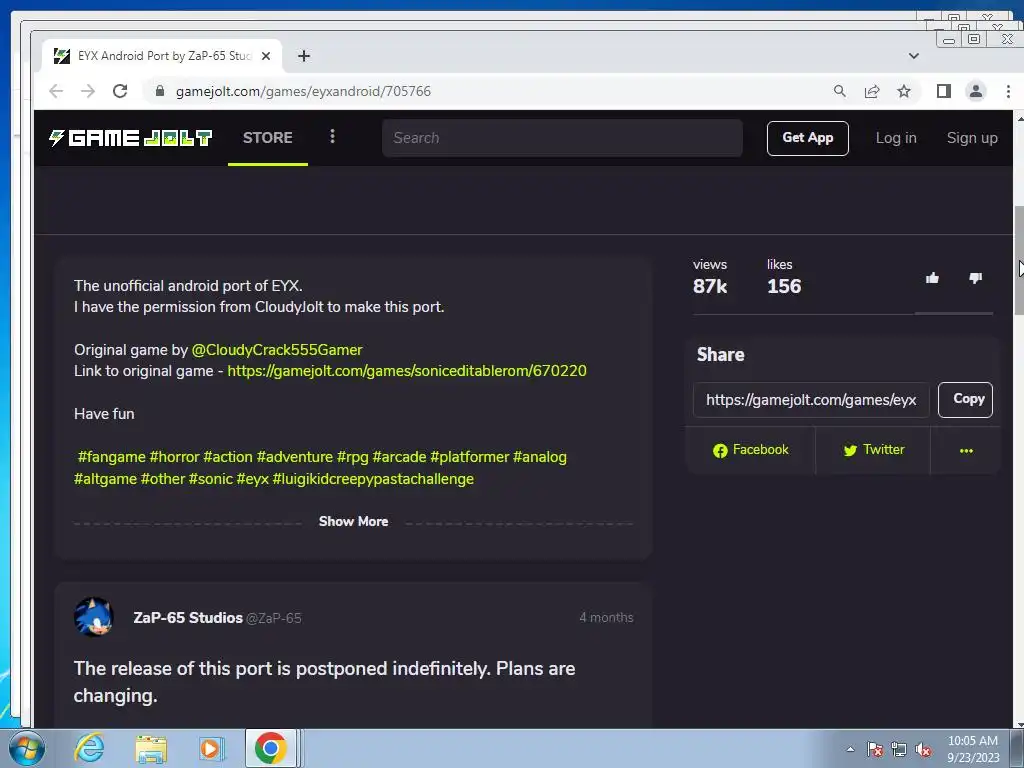Screen dimensions: 1024x768
Task: Click the Sign up link
Action: coord(972,138)
